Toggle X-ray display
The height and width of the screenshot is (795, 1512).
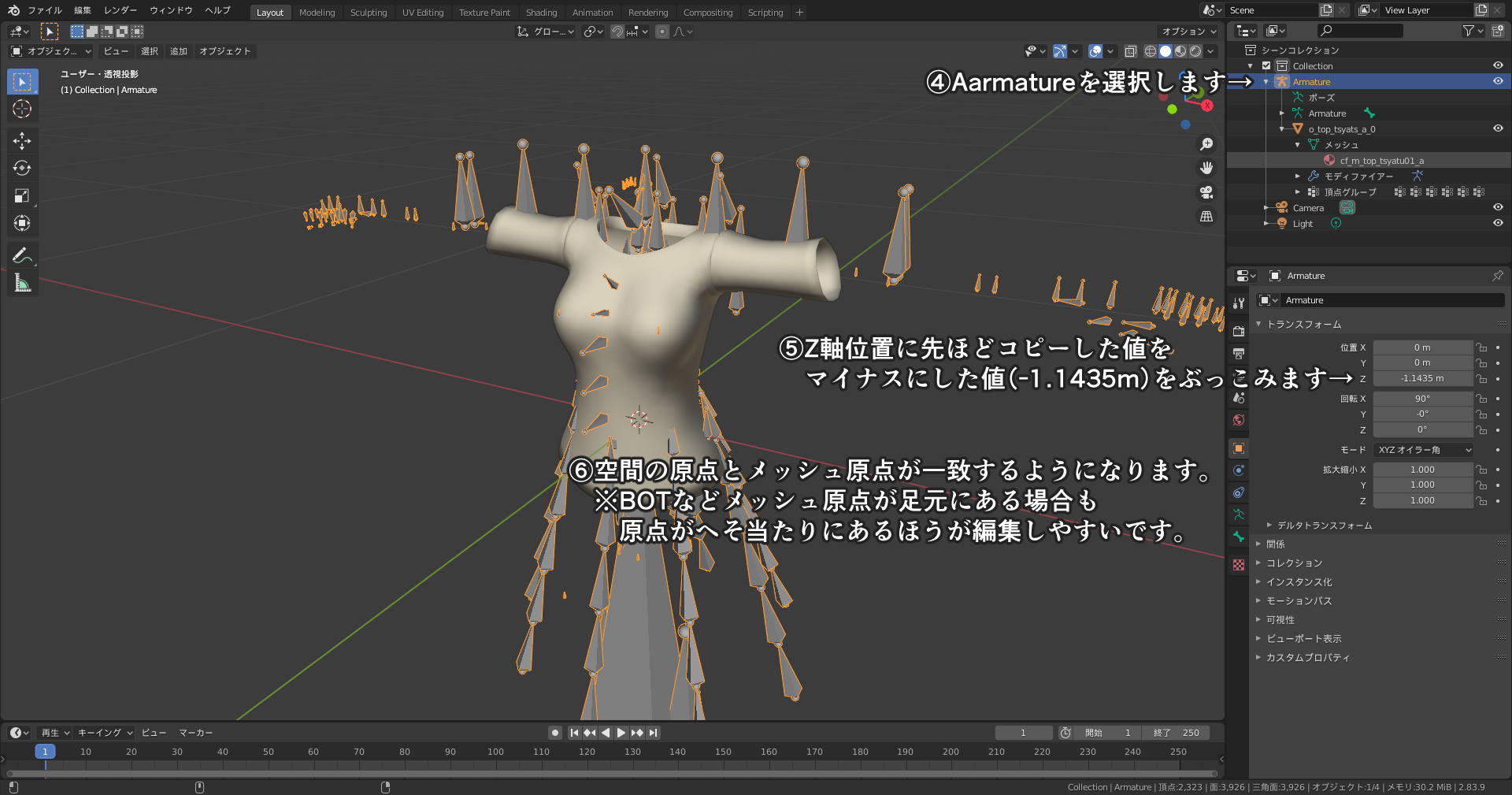tap(1130, 51)
